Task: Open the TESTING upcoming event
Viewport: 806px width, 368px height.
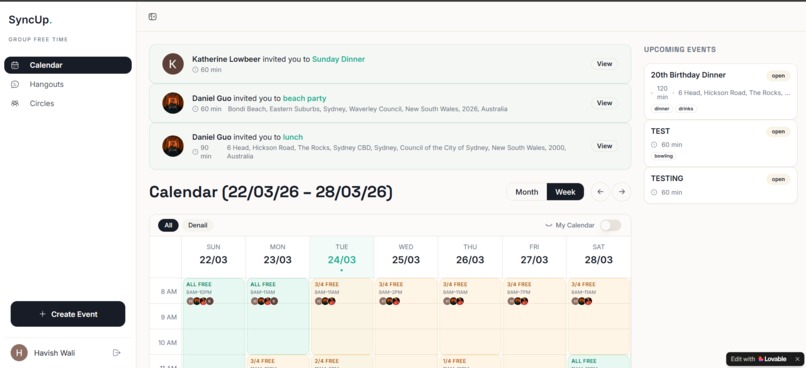Action: click(x=720, y=186)
